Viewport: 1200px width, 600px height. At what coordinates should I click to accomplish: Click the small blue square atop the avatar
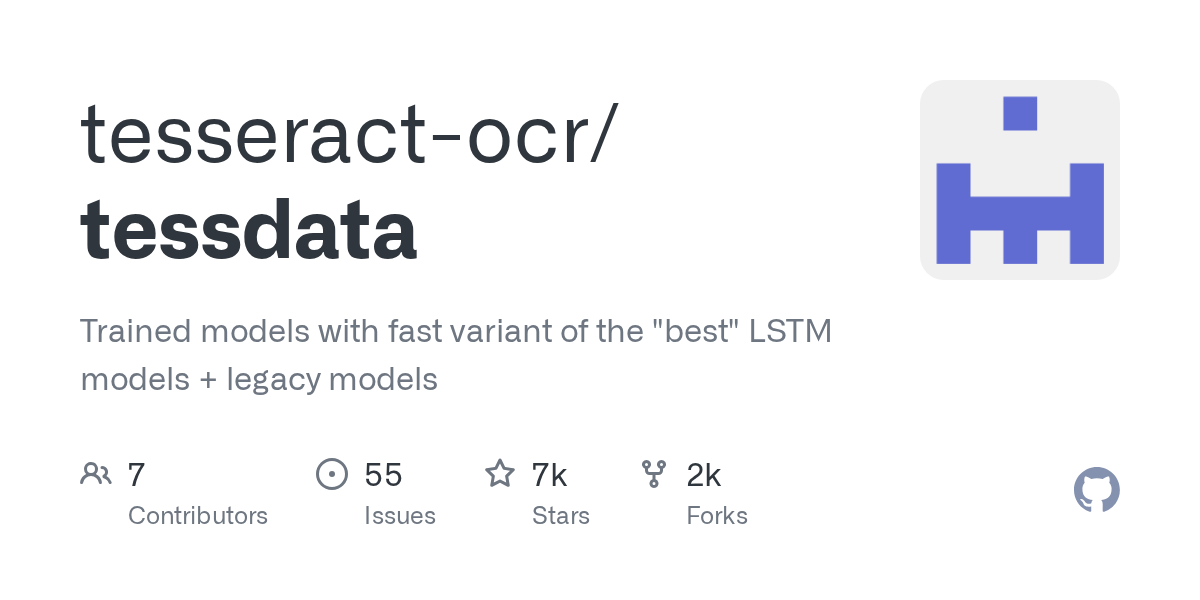pyautogui.click(x=1020, y=113)
